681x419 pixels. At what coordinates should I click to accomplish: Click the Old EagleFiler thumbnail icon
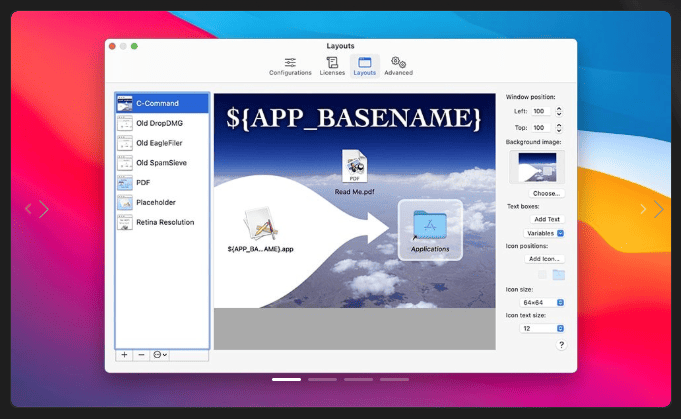125,143
